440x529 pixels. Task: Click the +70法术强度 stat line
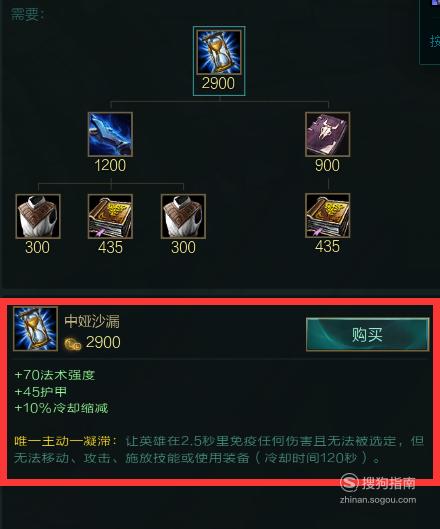[55, 375]
